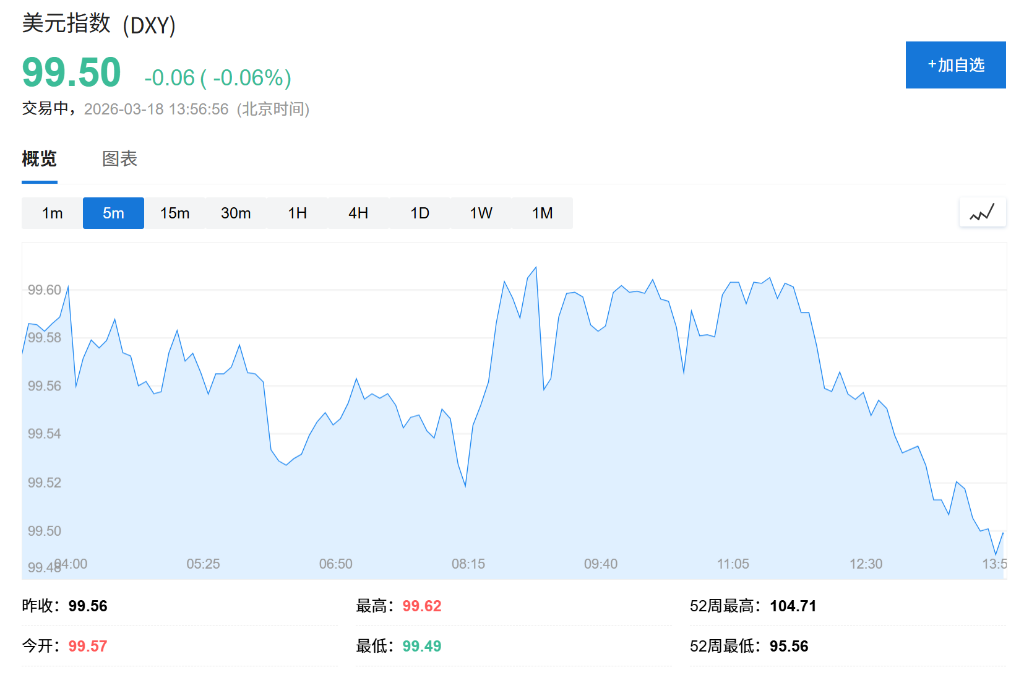1024x675 pixels.
Task: Switch to the 图表 tab
Action: [x=119, y=158]
